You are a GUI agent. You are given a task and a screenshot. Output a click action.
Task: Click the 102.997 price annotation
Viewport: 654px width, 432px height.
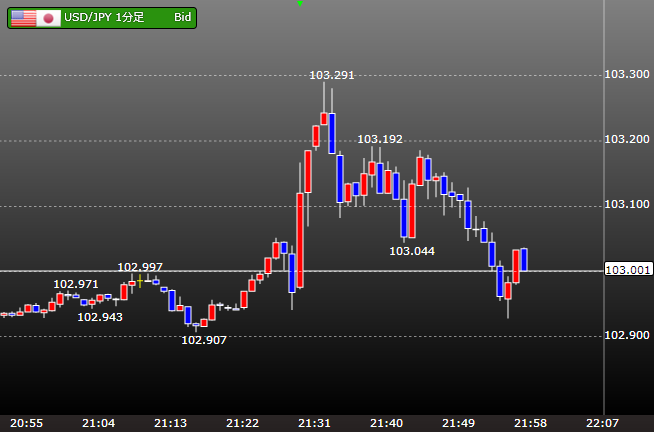point(140,267)
